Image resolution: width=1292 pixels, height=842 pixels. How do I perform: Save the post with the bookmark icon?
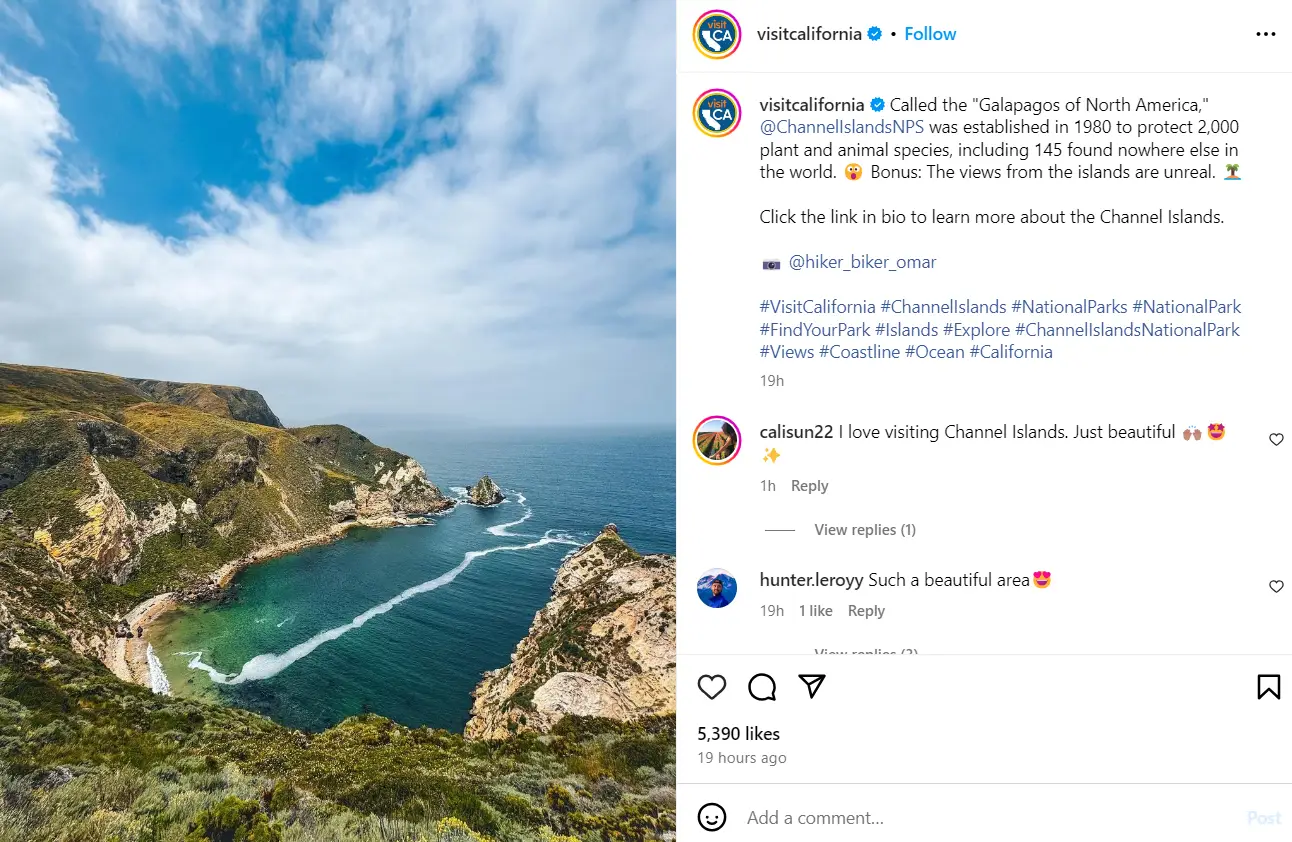tap(1268, 687)
